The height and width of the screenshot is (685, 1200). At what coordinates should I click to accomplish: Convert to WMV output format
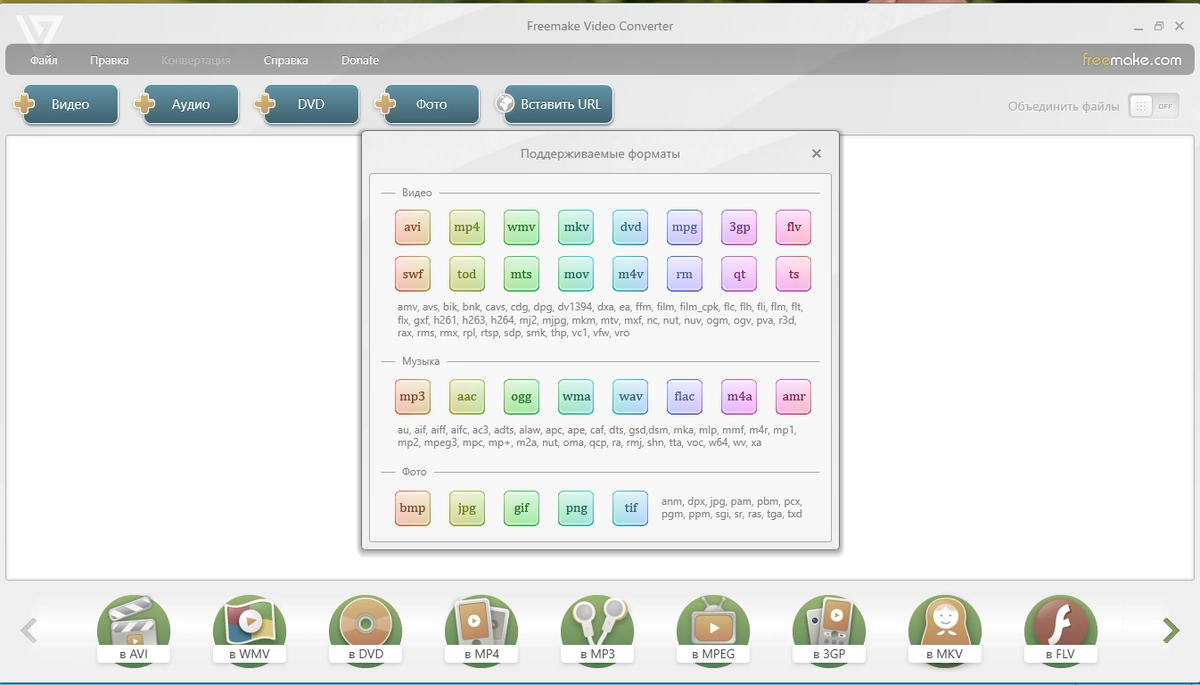pos(249,630)
